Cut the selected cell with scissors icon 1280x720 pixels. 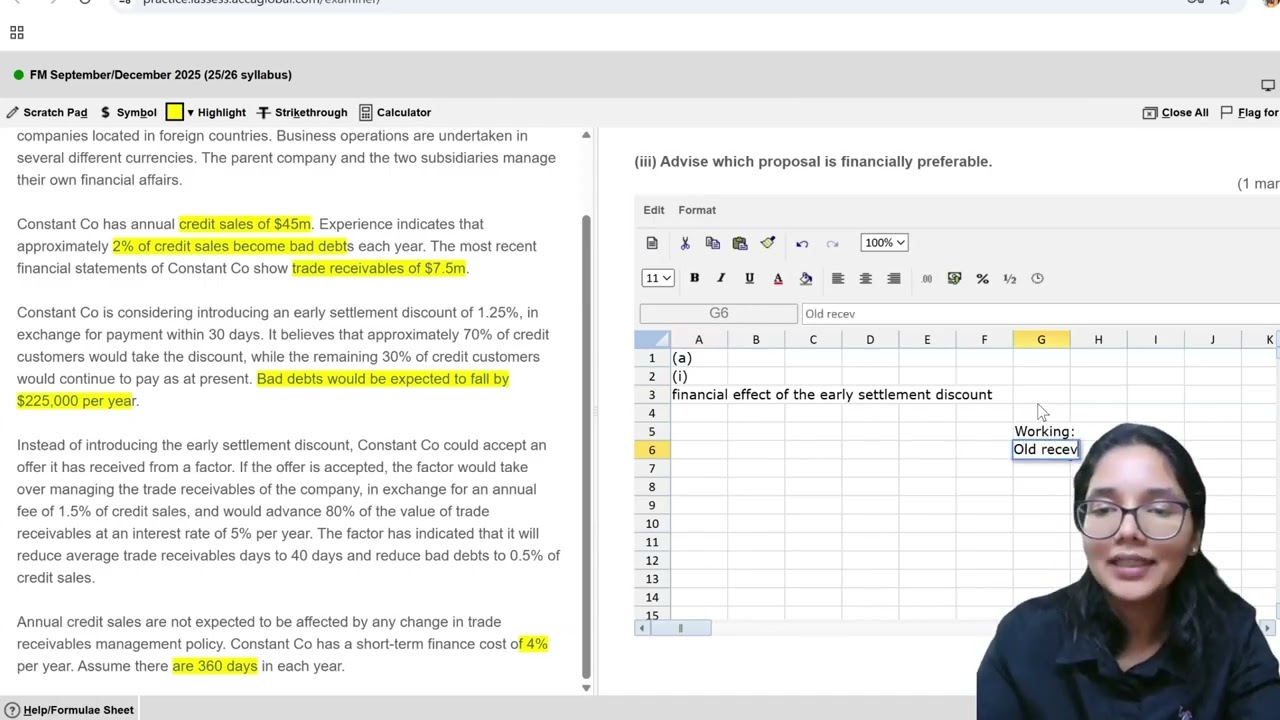point(685,243)
